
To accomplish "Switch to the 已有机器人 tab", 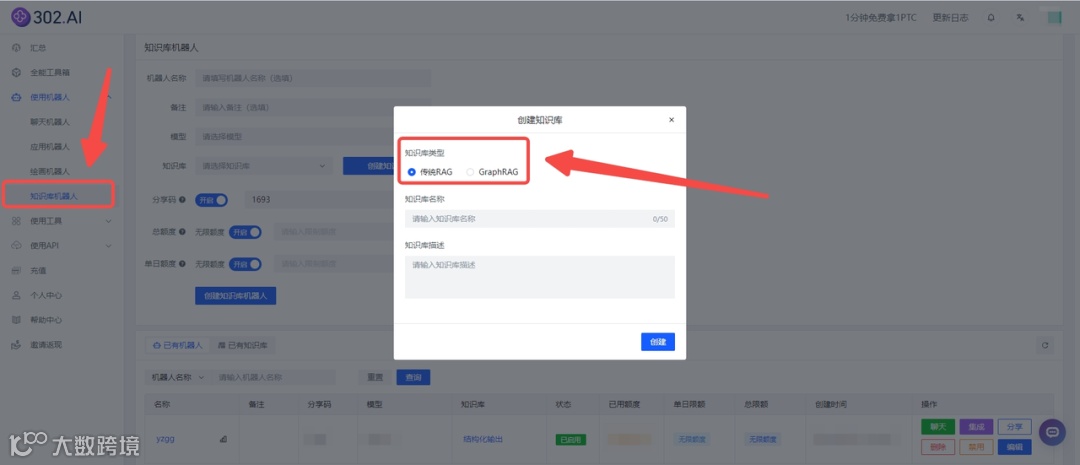I will click(177, 345).
